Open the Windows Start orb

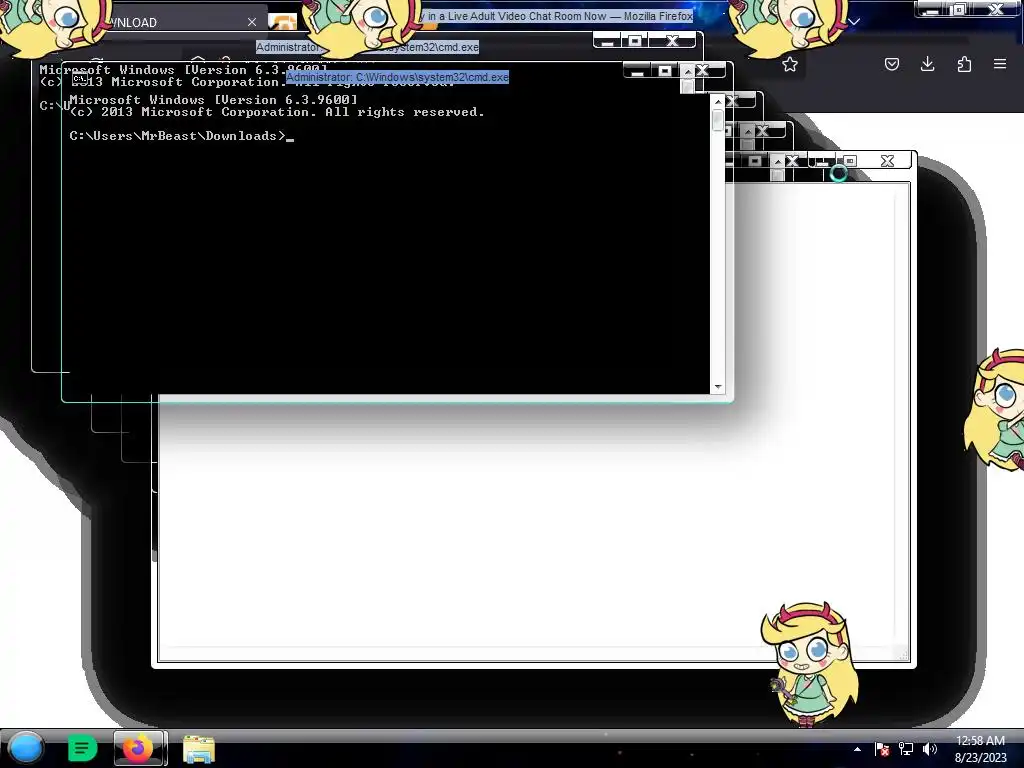[26, 748]
